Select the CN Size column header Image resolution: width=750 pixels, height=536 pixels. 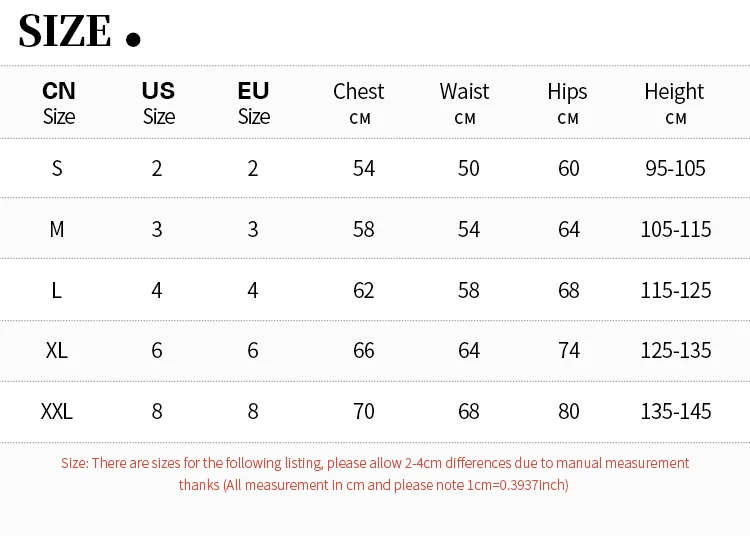pos(59,103)
